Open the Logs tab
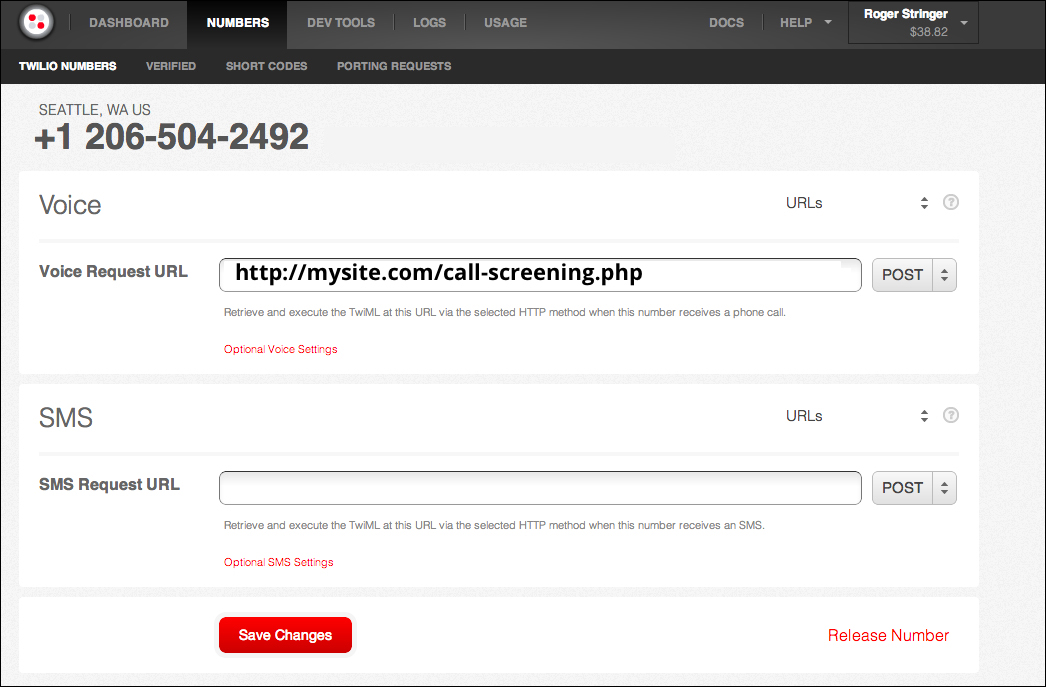Screen dimensions: 1046x687 point(430,23)
